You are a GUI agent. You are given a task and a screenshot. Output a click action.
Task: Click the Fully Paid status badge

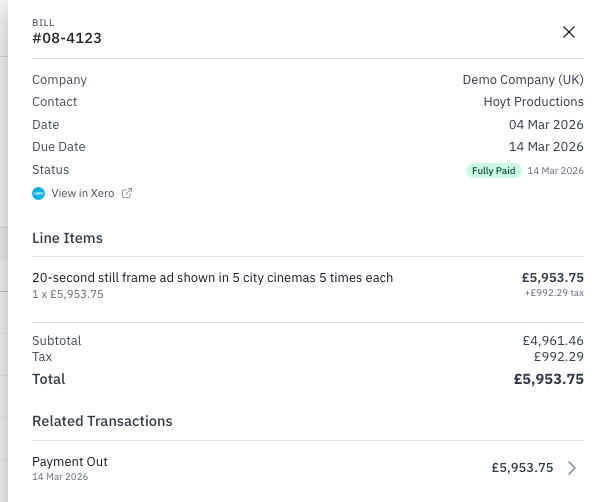(x=494, y=171)
